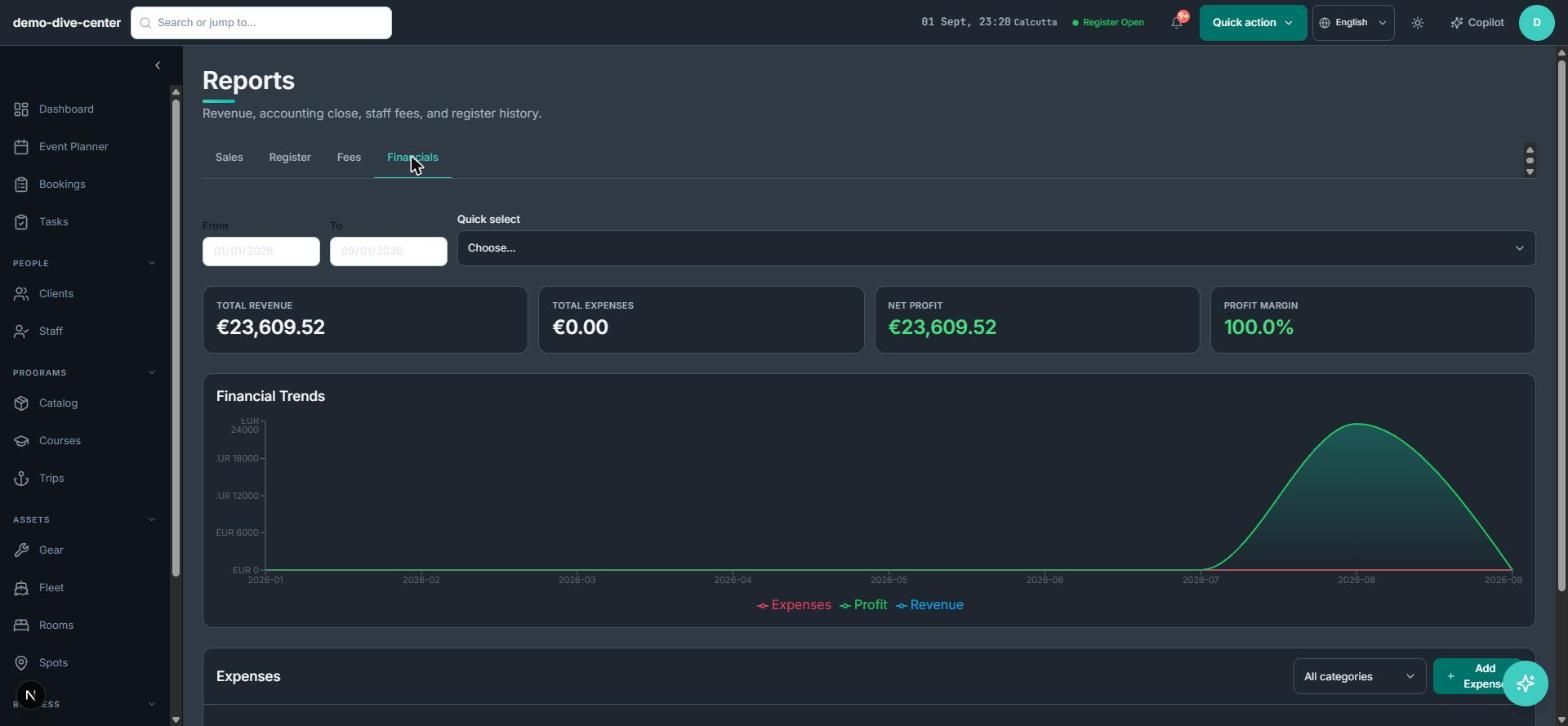Collapse the sidebar with the arrow
Viewport: 1568px width, 726px height.
click(157, 65)
